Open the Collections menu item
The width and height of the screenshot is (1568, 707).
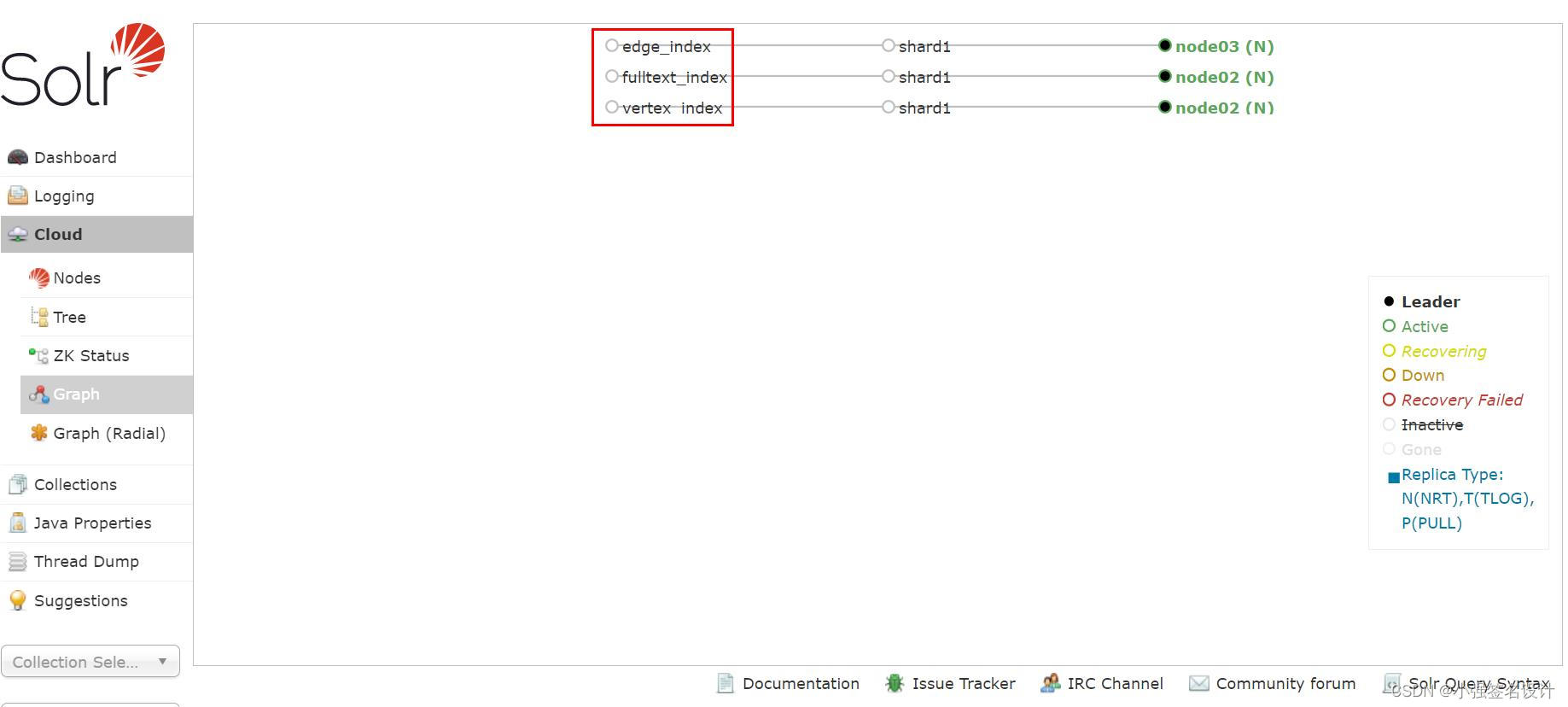coord(96,484)
